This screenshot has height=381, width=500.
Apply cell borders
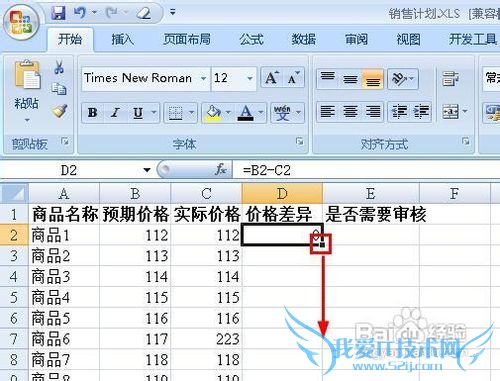click(176, 113)
